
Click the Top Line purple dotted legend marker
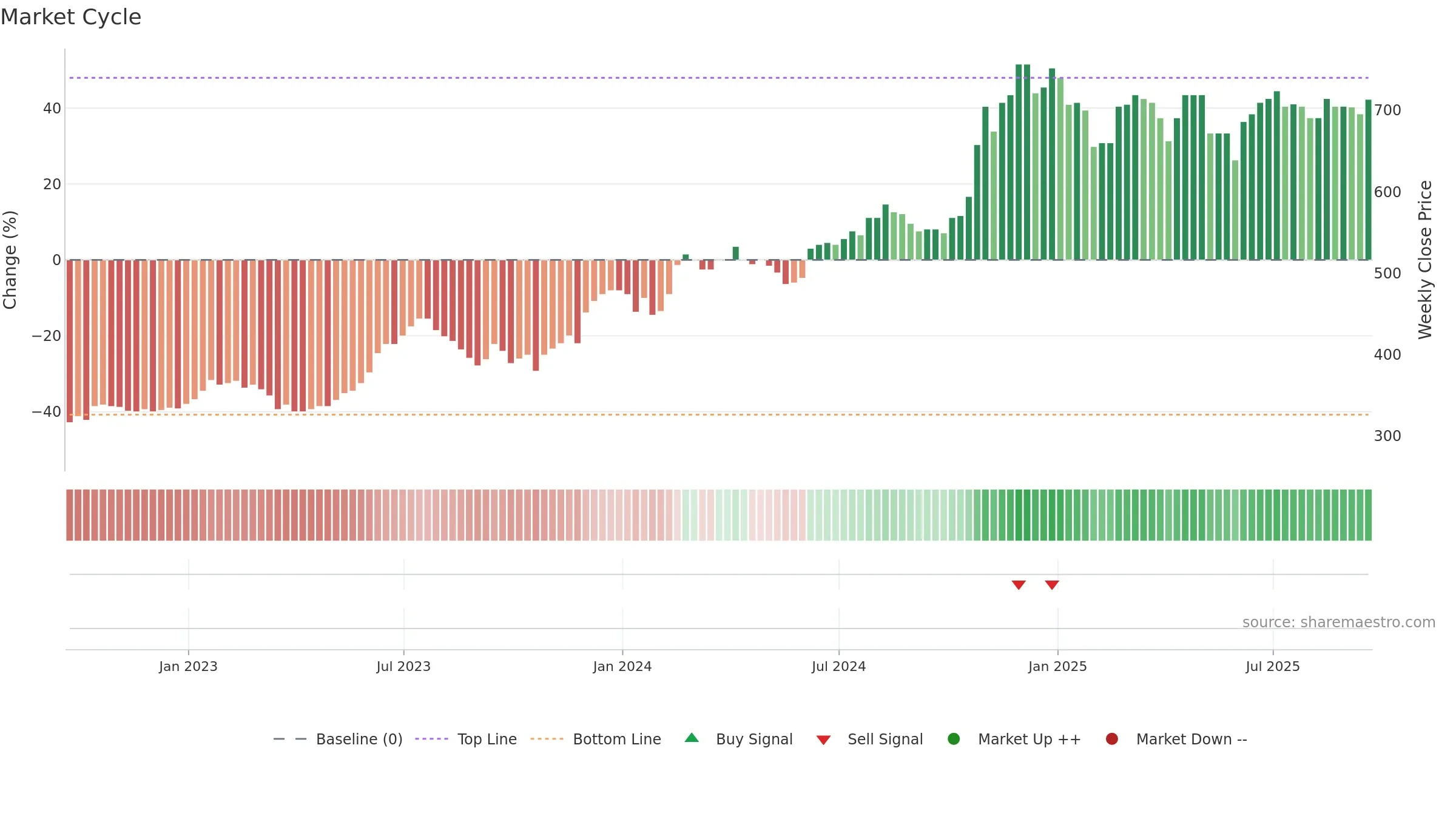point(431,739)
